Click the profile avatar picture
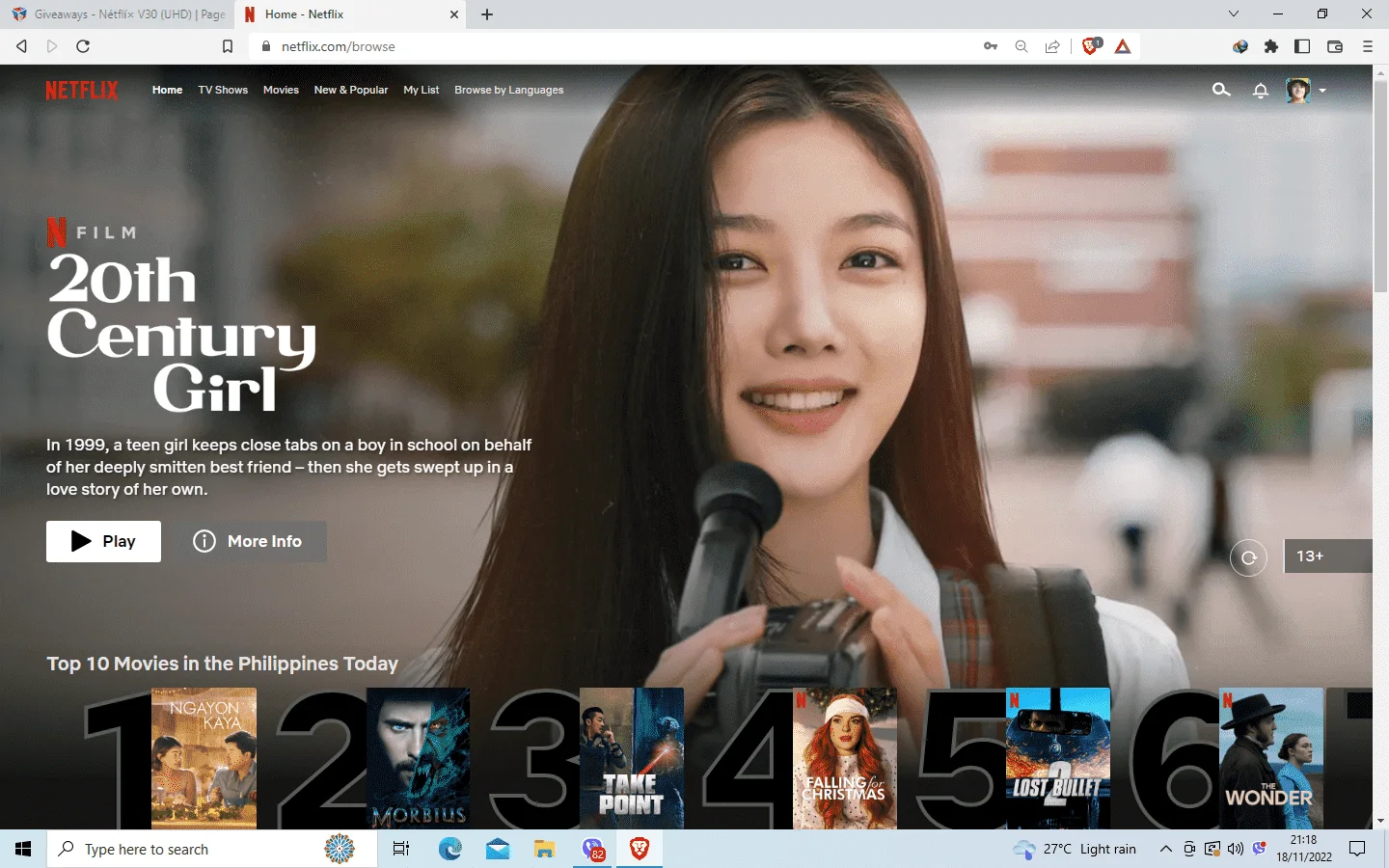 [x=1298, y=90]
